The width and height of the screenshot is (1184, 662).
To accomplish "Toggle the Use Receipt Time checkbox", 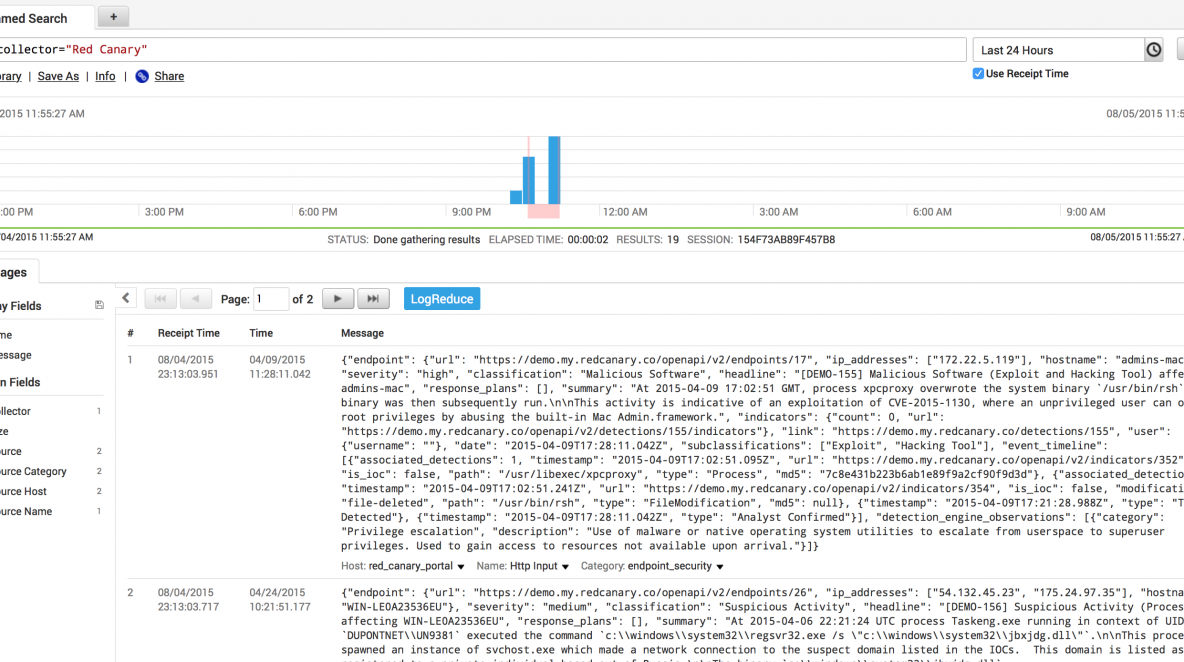I will [978, 74].
